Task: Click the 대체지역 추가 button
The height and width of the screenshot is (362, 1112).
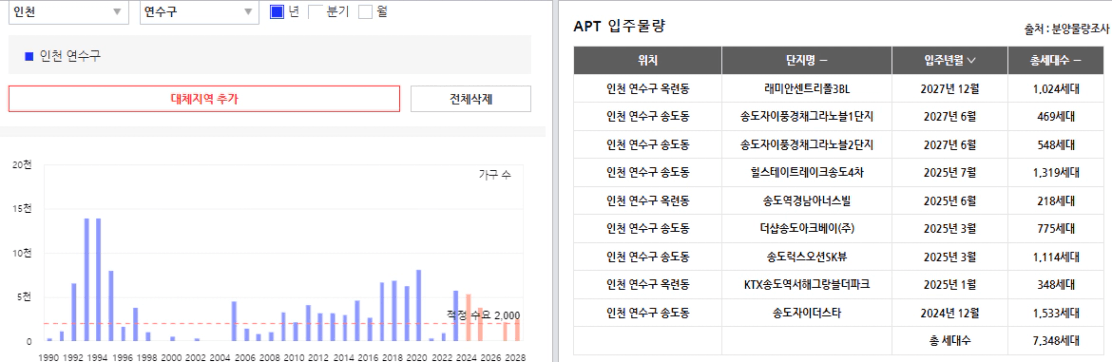Action: pos(204,99)
